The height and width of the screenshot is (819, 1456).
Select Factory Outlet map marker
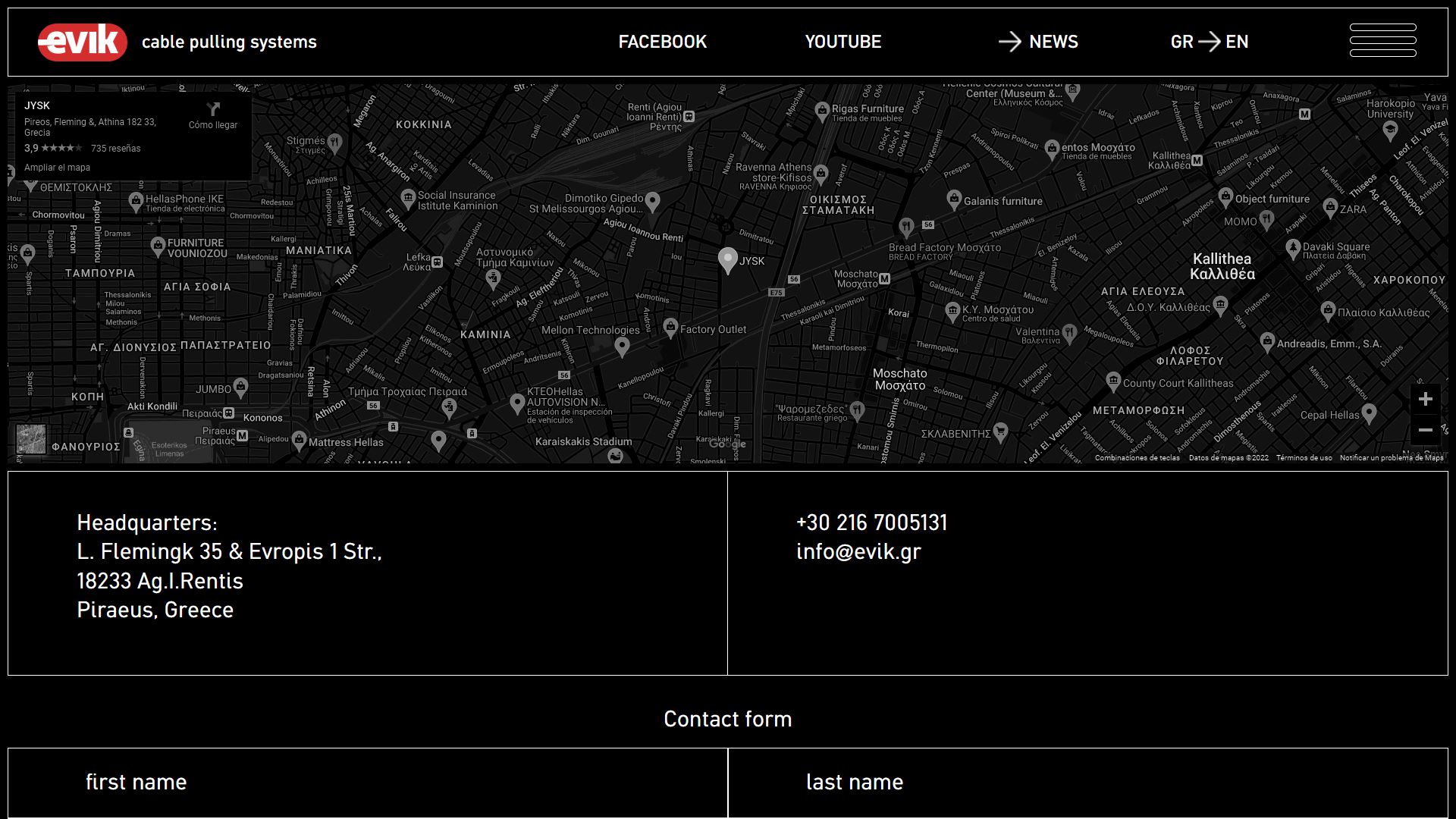point(670,328)
